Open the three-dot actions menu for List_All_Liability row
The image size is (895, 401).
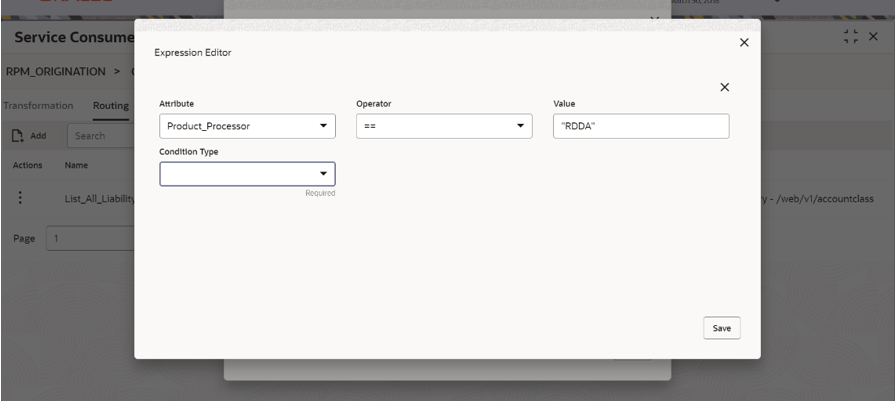(x=20, y=197)
